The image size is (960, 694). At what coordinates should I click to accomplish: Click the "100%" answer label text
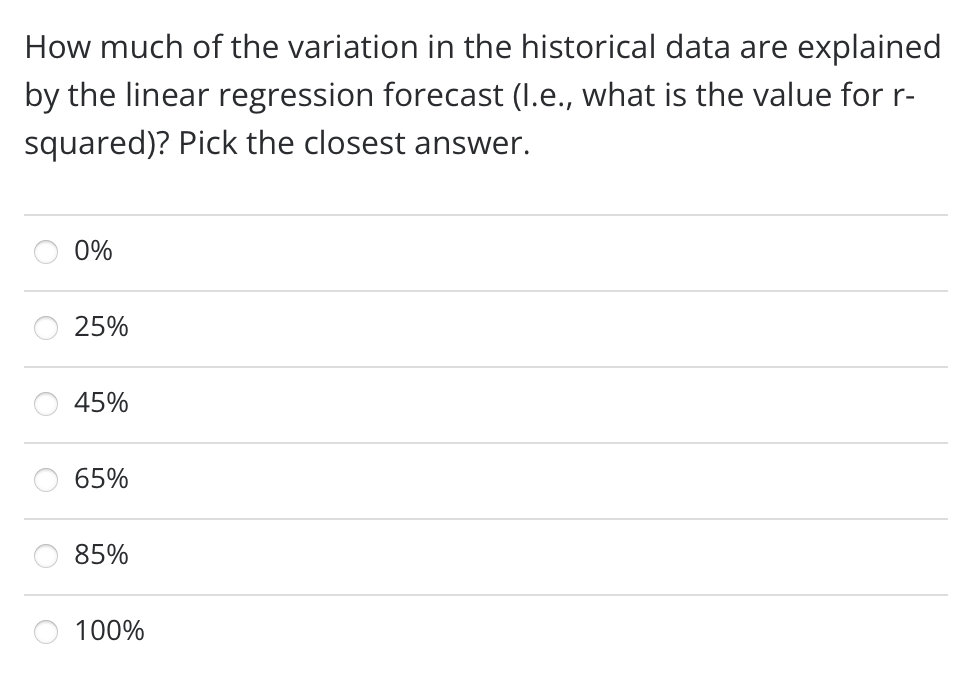pyautogui.click(x=109, y=631)
